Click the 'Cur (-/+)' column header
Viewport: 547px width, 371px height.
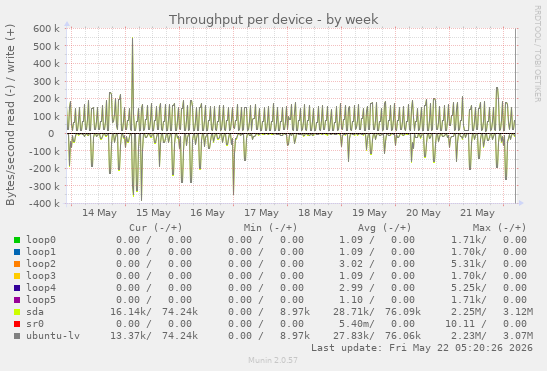click(156, 228)
